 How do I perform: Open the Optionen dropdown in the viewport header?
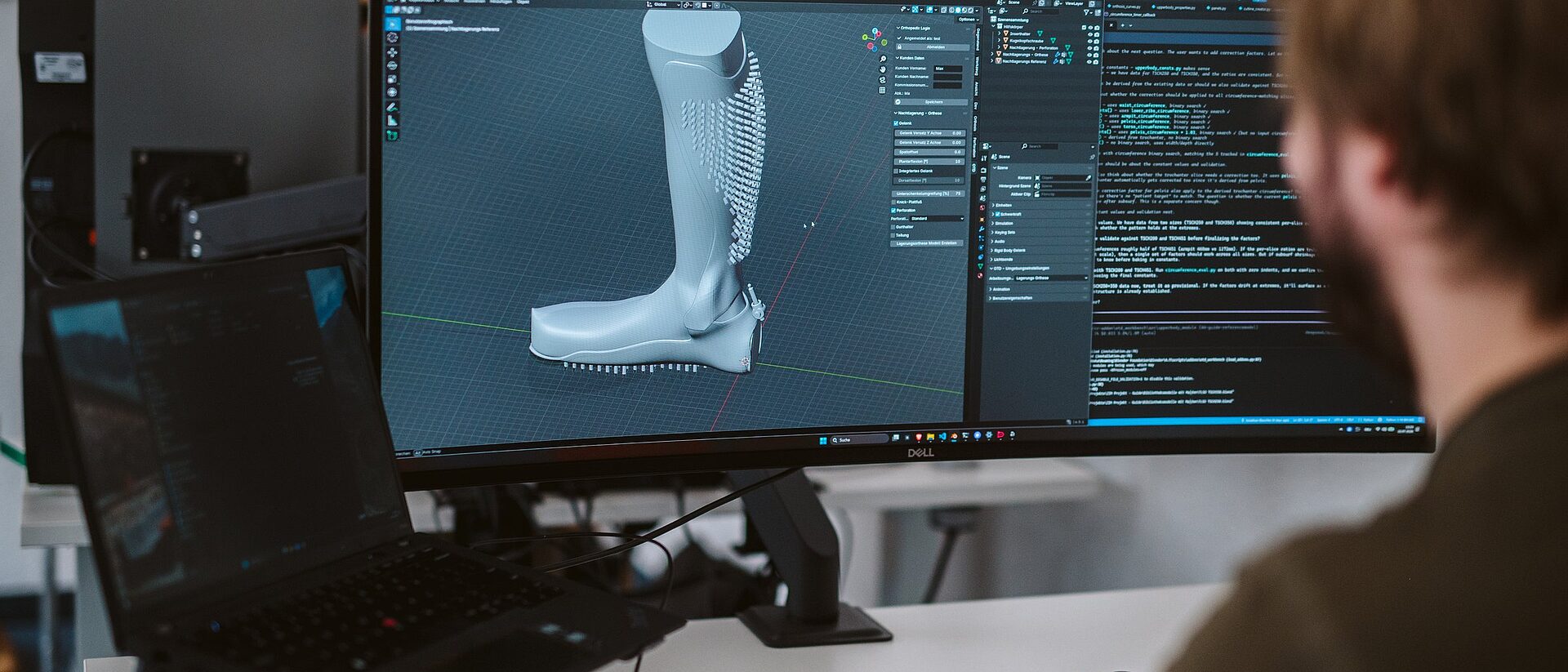[968, 20]
